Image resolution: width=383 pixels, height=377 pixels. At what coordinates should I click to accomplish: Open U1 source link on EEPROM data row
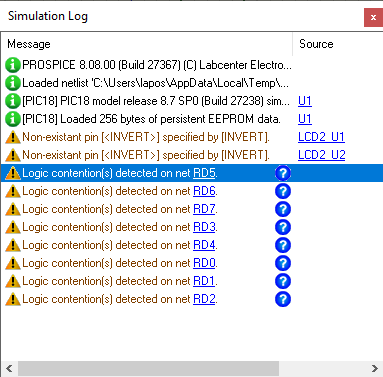click(x=305, y=119)
